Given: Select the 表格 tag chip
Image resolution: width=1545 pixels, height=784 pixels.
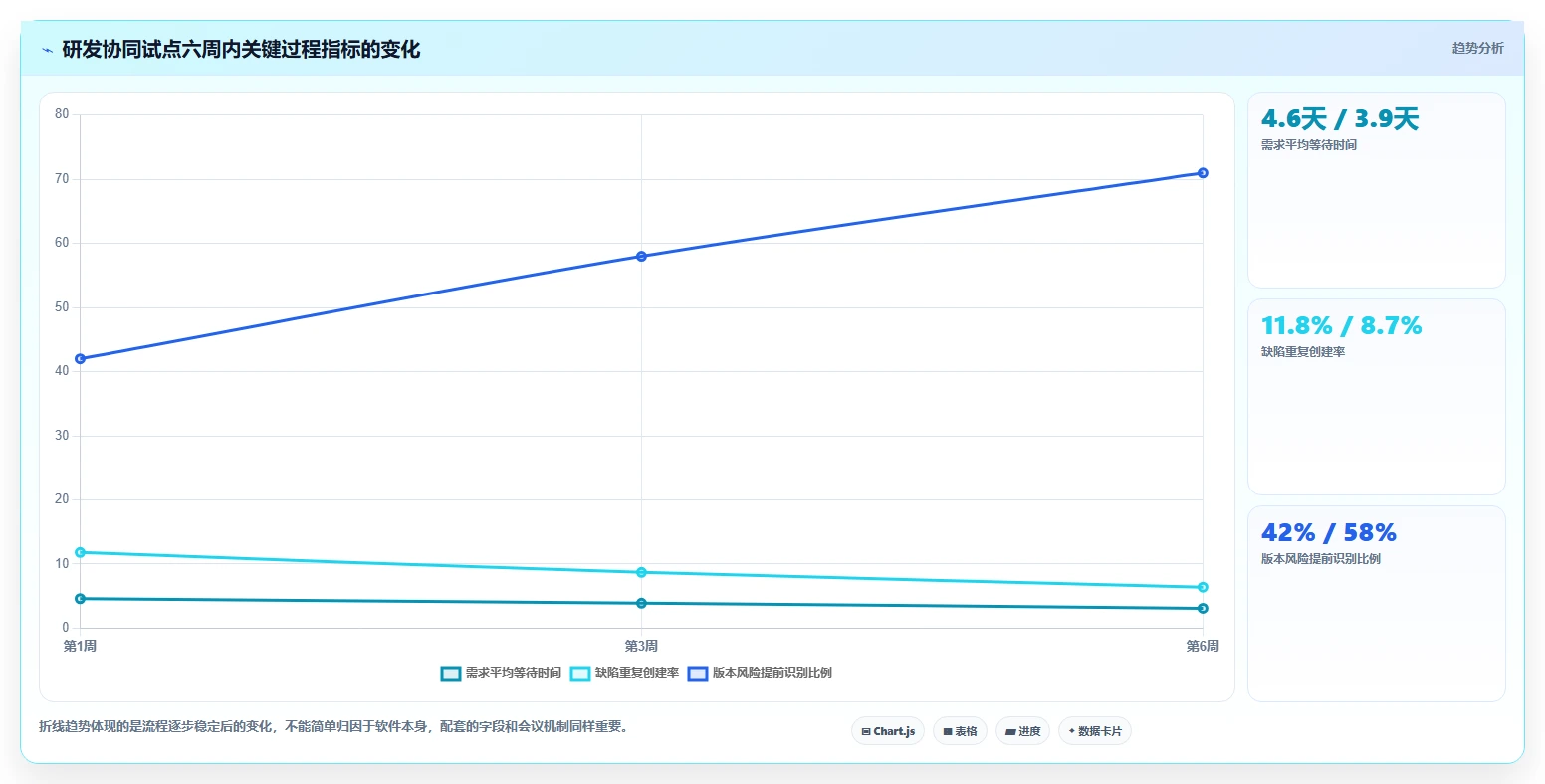Looking at the screenshot, I should [x=960, y=731].
